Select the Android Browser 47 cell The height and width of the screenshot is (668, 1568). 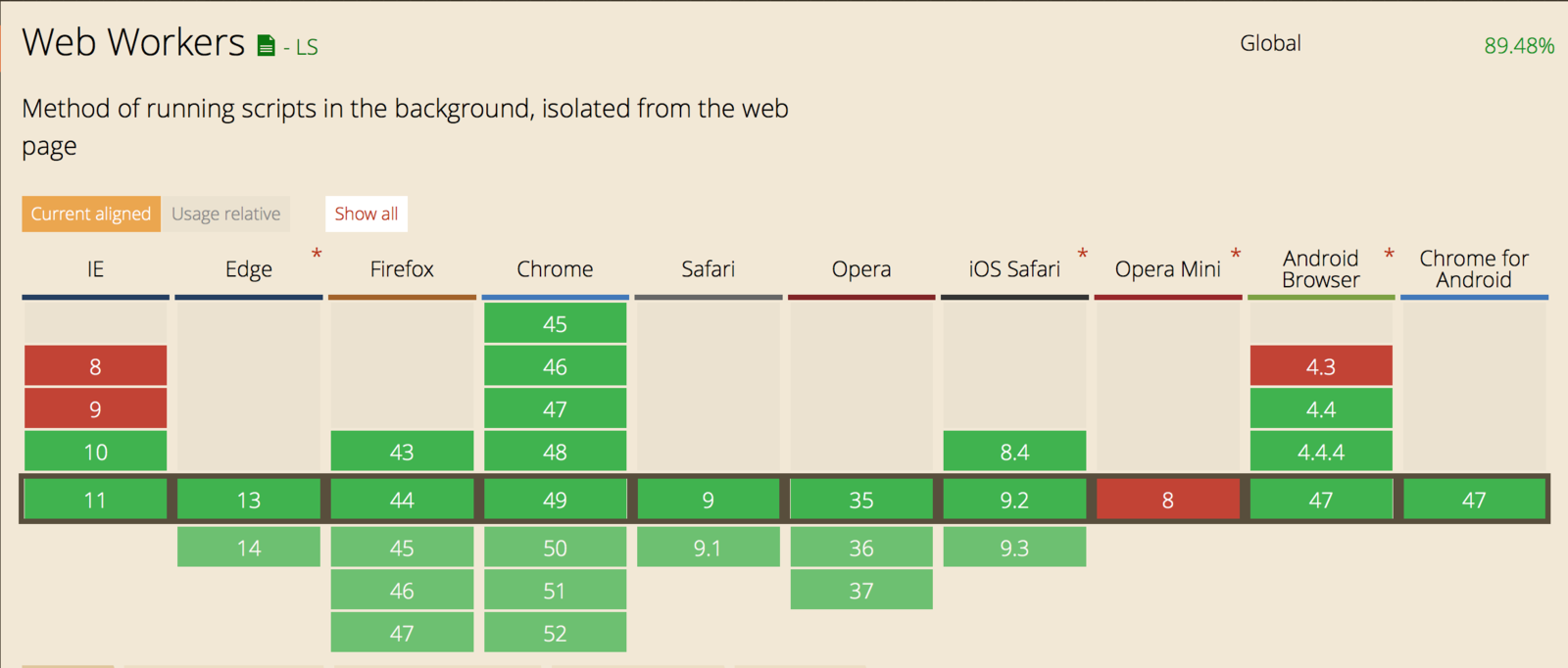click(x=1321, y=500)
